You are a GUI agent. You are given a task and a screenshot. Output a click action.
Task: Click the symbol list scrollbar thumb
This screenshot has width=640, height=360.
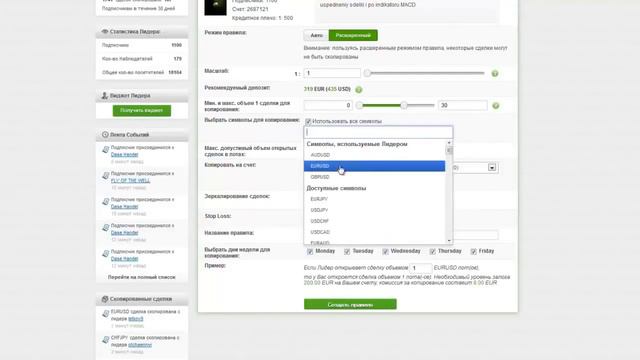point(449,151)
